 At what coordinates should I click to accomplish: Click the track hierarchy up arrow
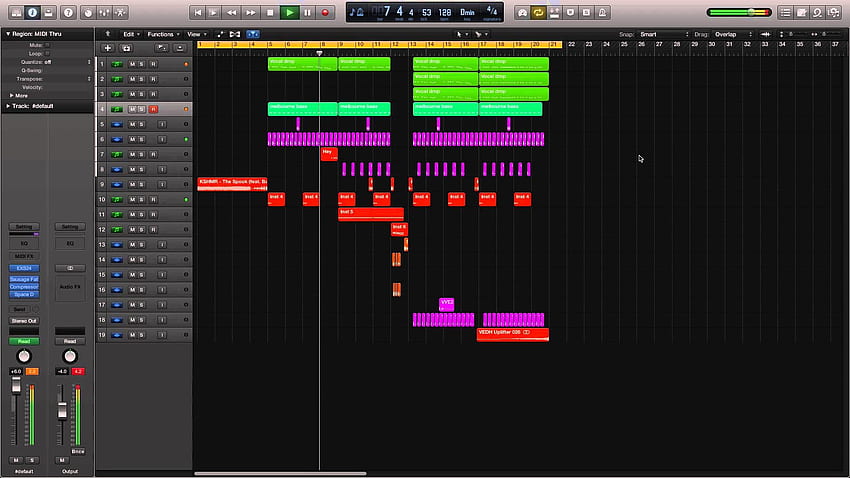107,34
